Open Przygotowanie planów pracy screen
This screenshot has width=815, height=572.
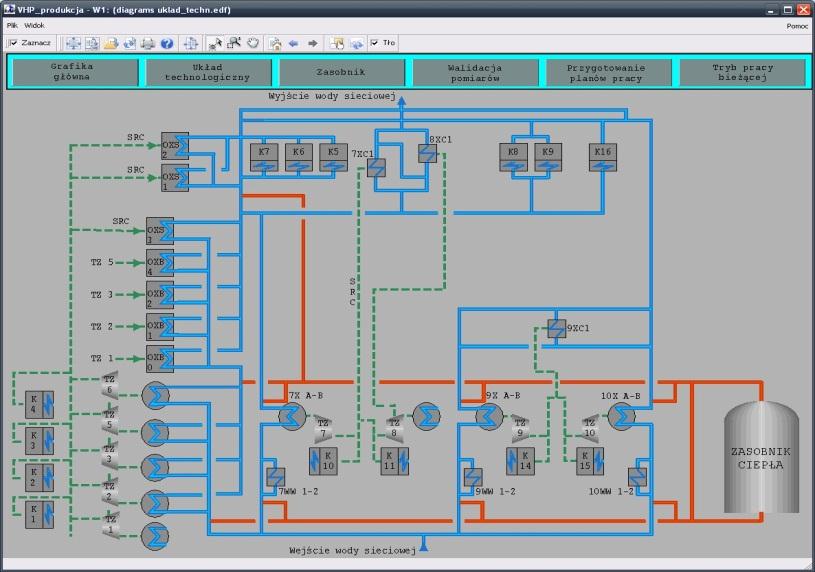[x=608, y=72]
